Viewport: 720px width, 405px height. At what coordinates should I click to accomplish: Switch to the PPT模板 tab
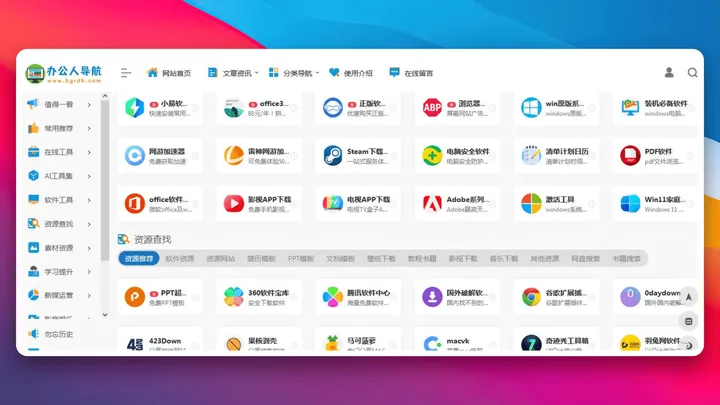[x=301, y=259]
